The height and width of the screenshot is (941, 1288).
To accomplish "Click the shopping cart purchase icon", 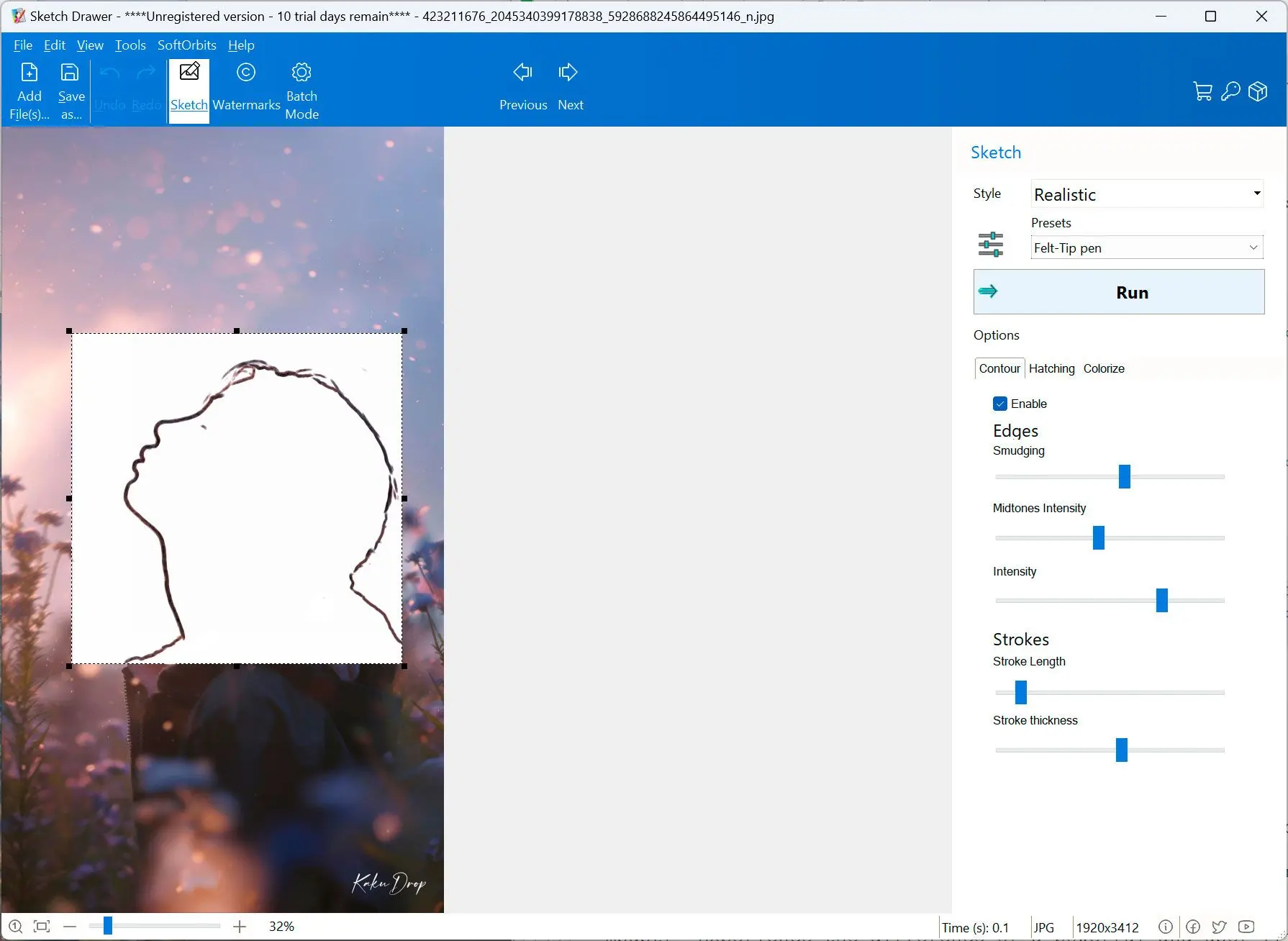I will point(1202,91).
